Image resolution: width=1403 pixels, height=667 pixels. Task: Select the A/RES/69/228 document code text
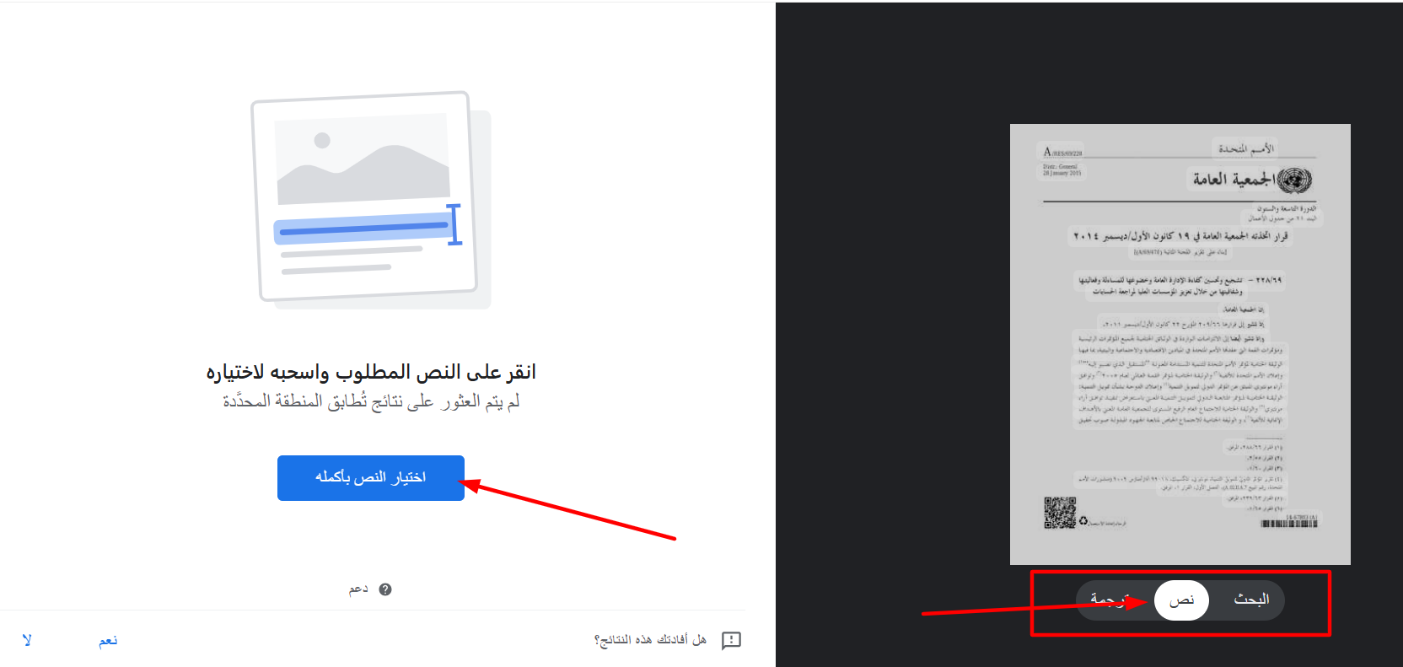click(x=1062, y=152)
